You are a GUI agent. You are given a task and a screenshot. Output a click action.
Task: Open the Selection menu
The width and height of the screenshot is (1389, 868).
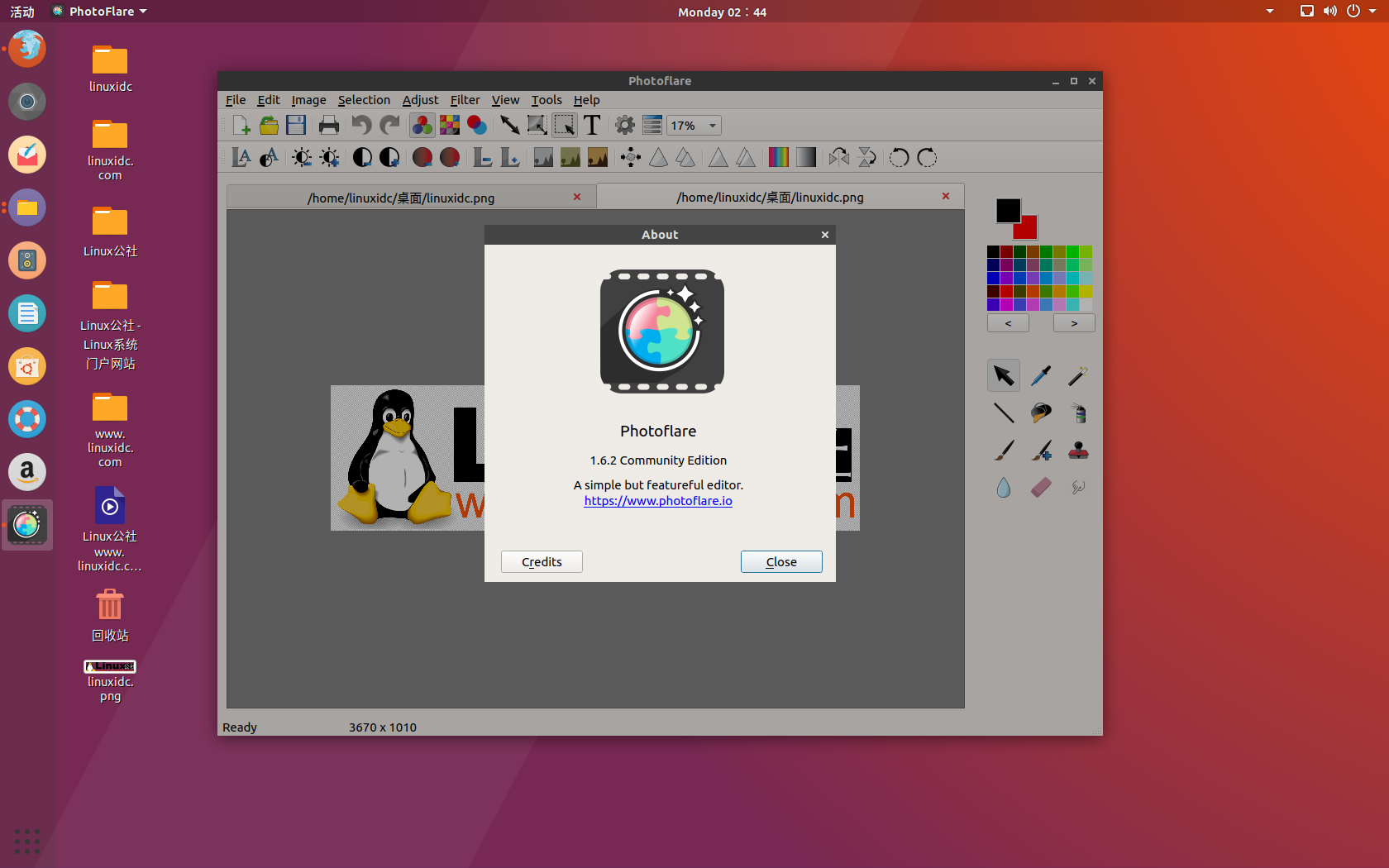coord(364,100)
